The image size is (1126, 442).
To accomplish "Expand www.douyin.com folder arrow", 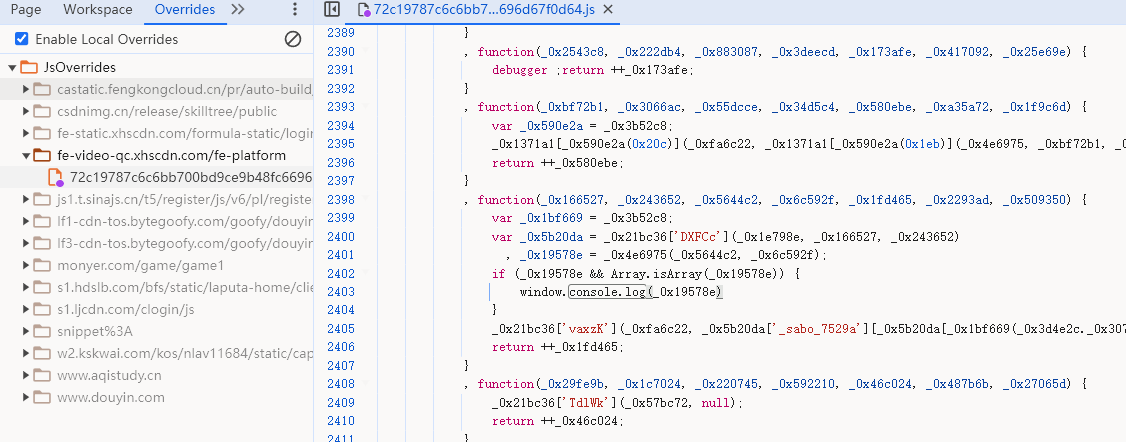I will pyautogui.click(x=26, y=397).
